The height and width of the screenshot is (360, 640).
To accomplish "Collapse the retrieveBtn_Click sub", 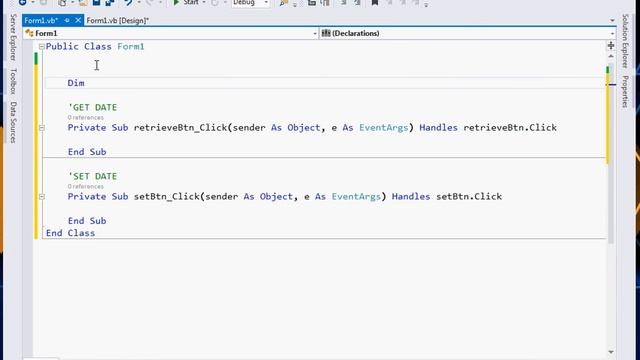I will coord(42,128).
